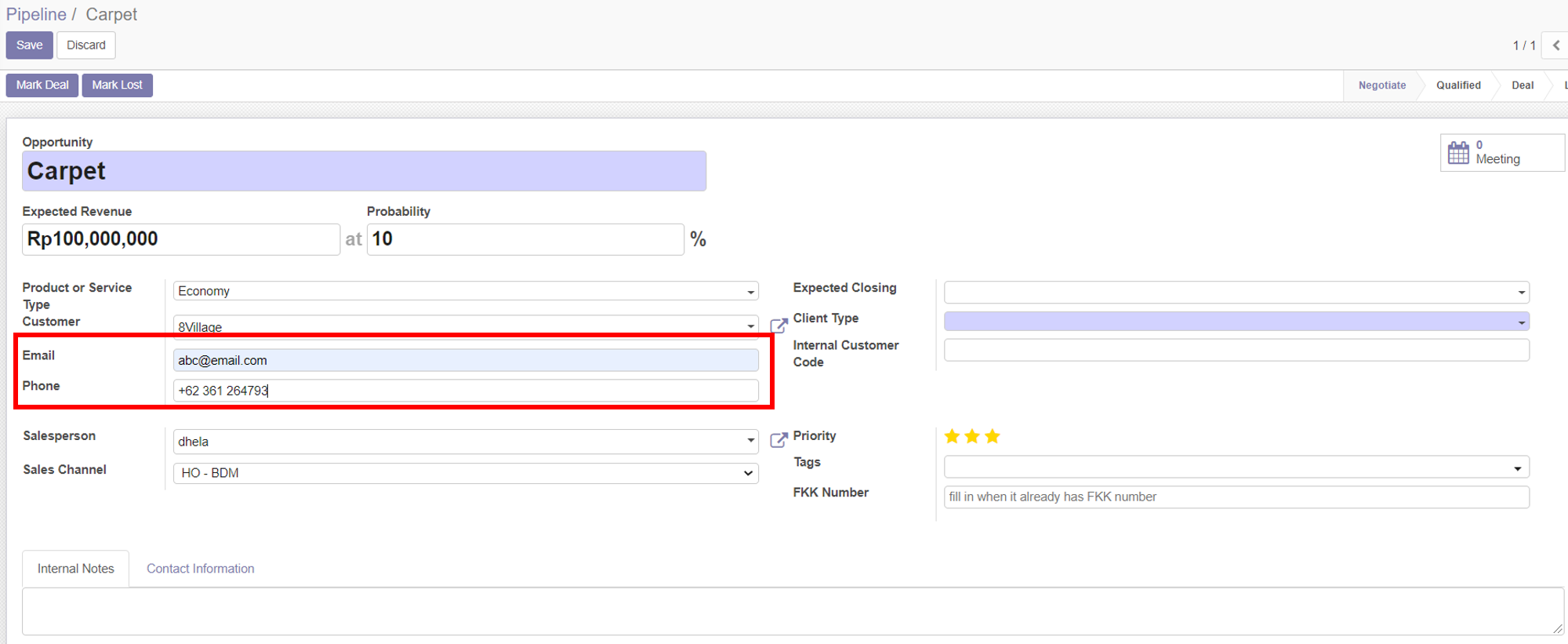The image size is (1568, 644).
Task: Go back to Pipeline breadcrumb
Action: [36, 14]
